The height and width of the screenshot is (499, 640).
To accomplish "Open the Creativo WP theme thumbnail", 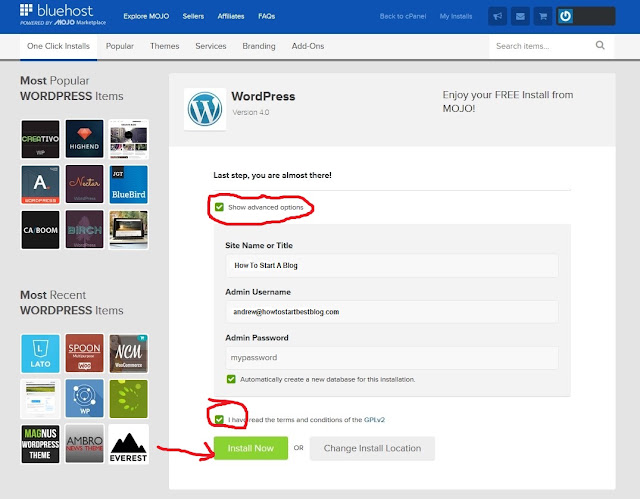I will click(x=40, y=139).
